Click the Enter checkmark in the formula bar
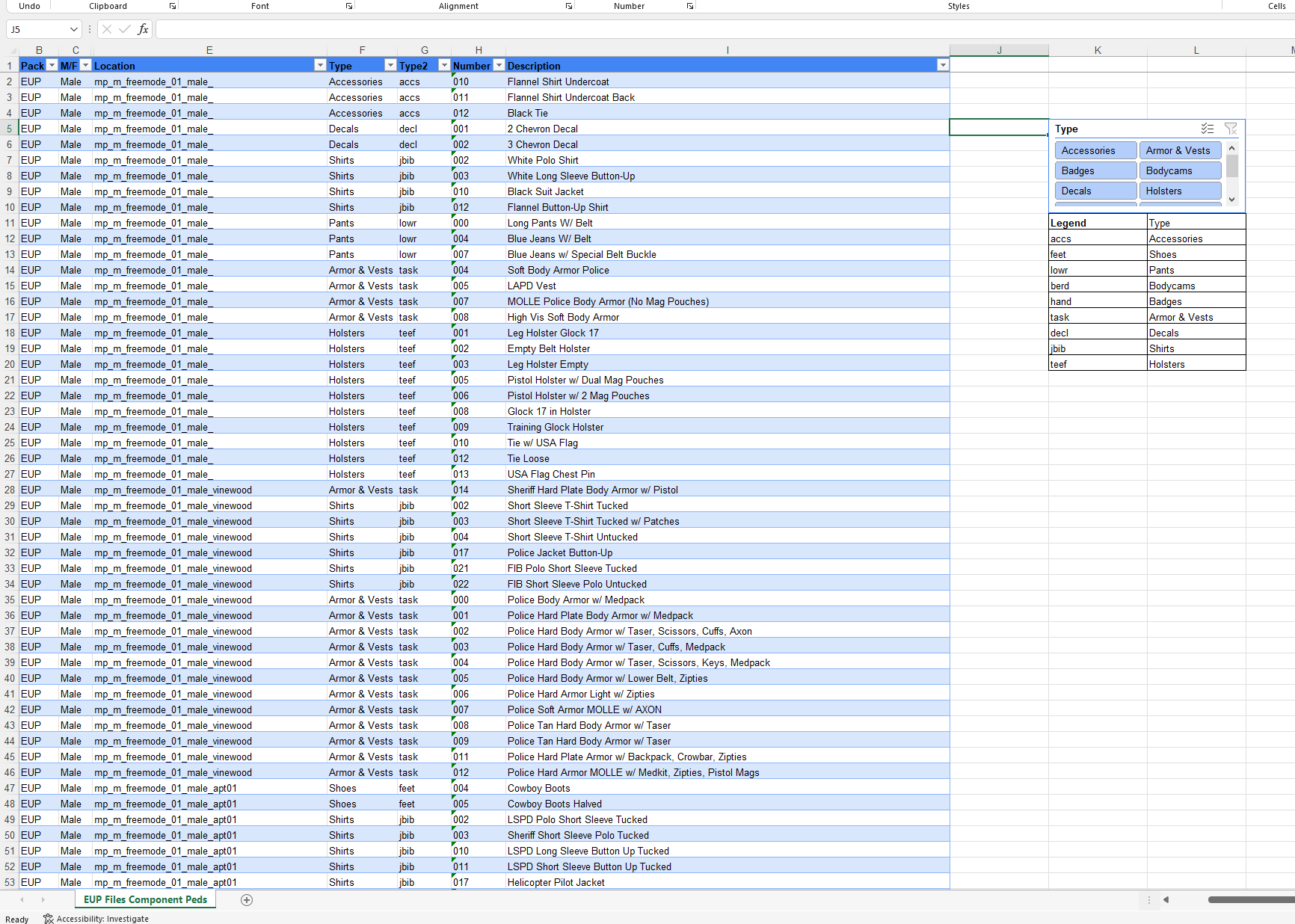This screenshot has height=924, width=1295. (124, 29)
